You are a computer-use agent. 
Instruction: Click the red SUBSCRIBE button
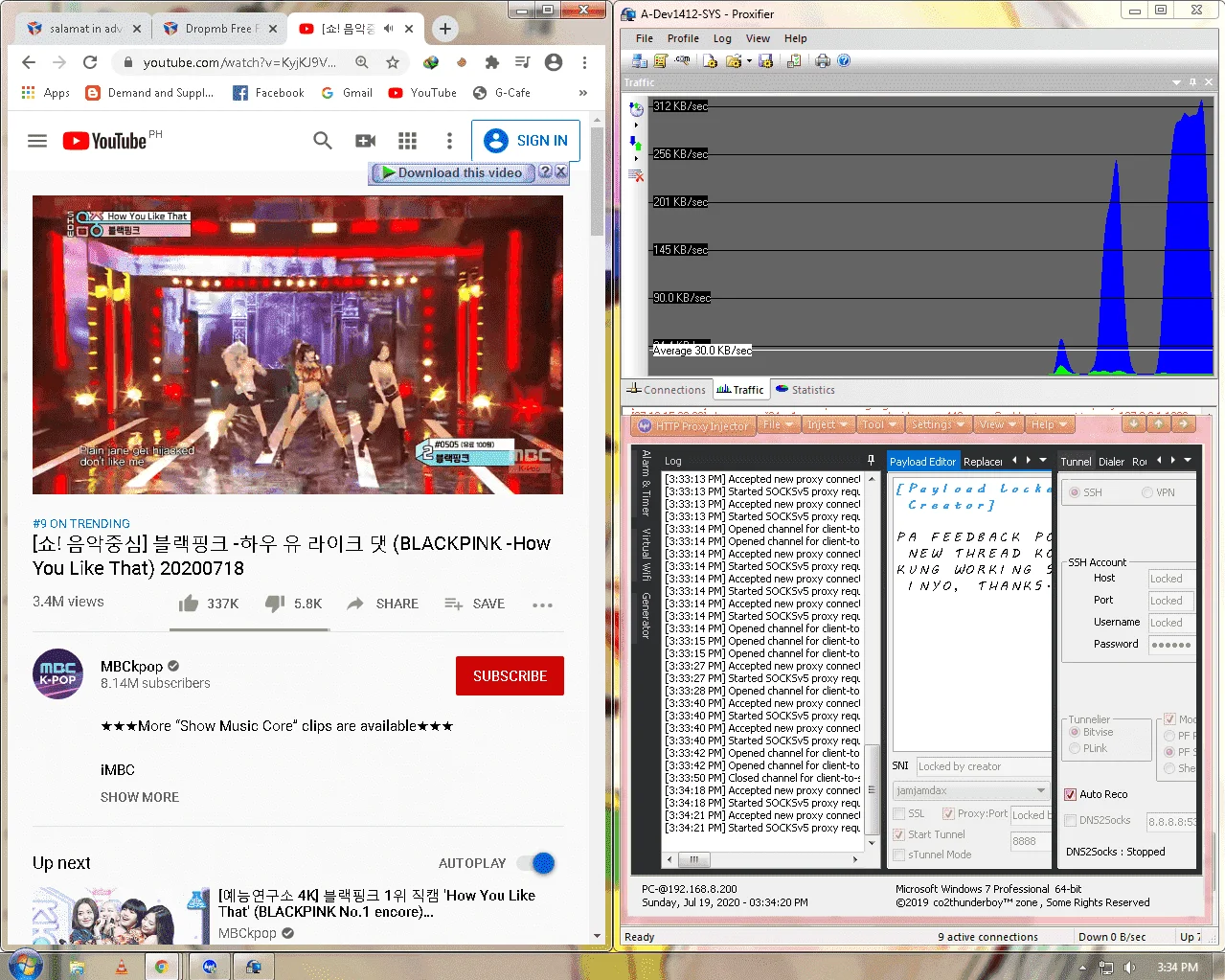pyautogui.click(x=510, y=675)
